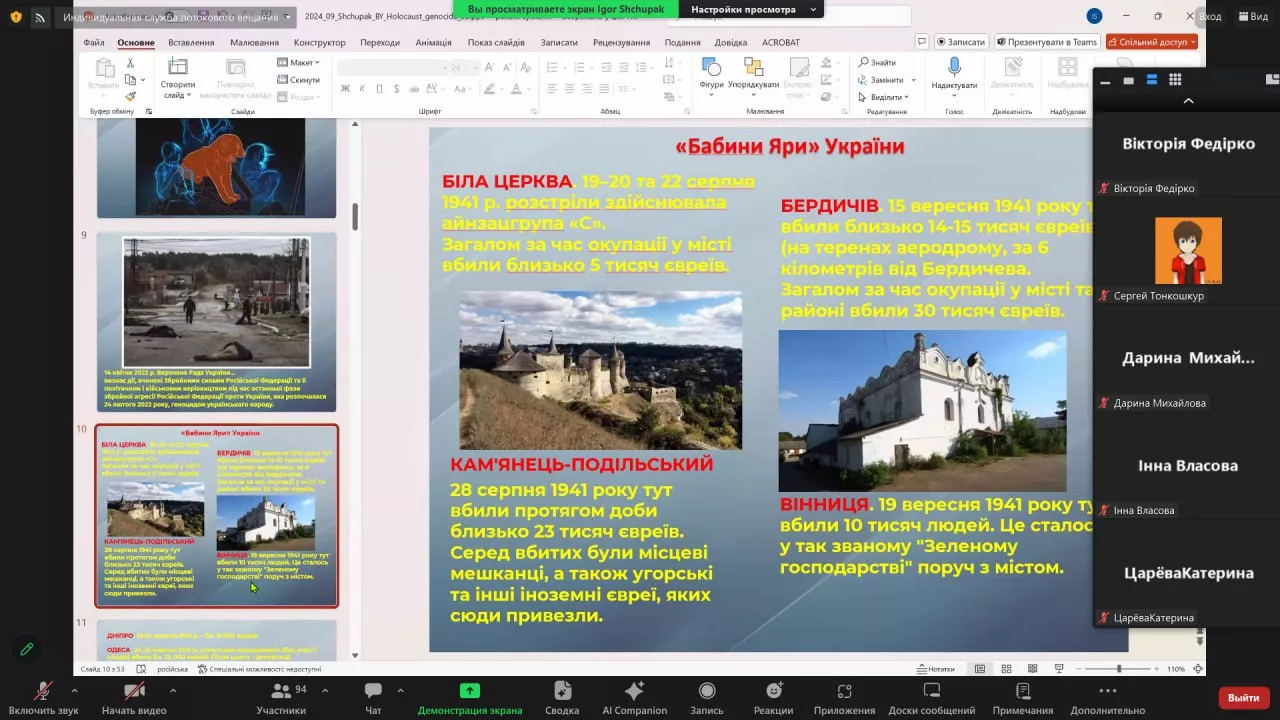Open Доски сообщений whiteboards icon
Screen dimensions: 1280x720
coord(932,691)
